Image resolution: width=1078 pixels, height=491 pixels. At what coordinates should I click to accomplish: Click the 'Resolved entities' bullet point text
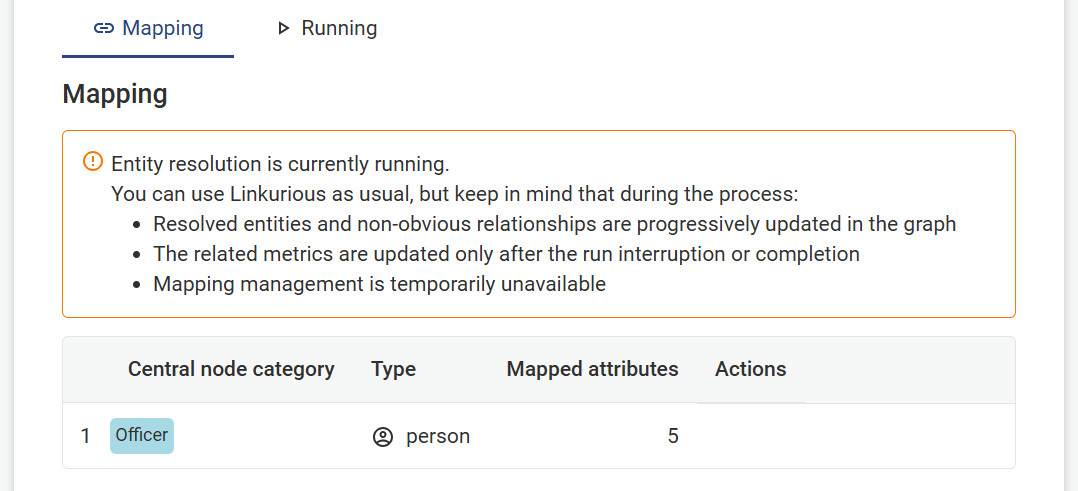point(555,224)
